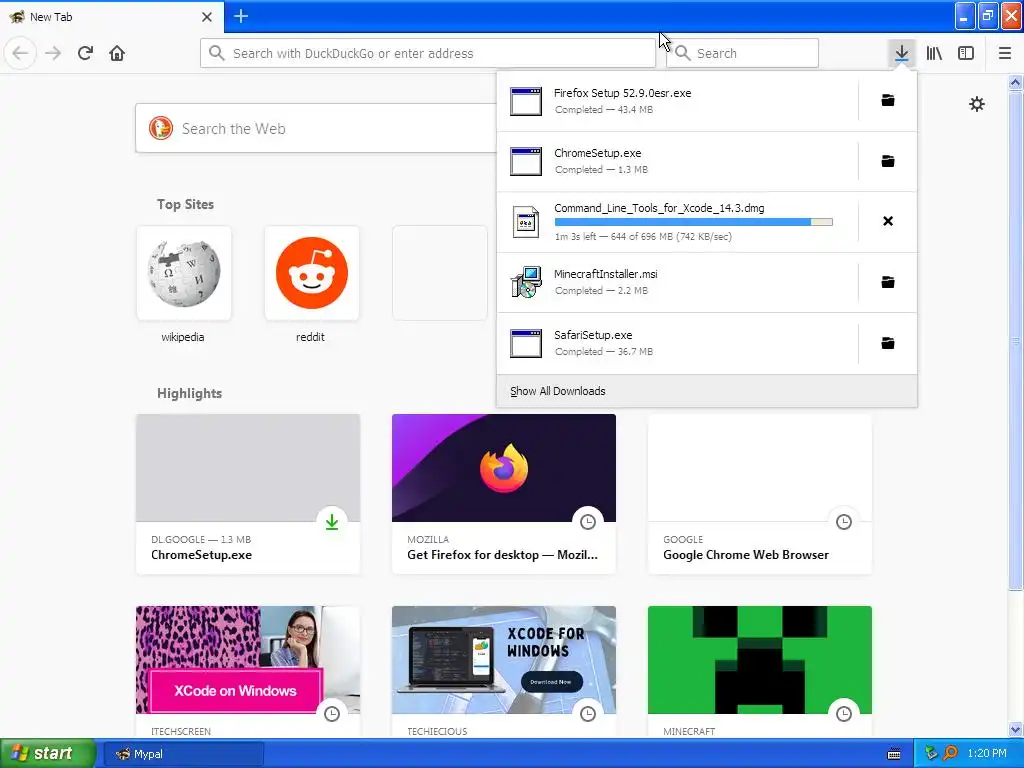The width and height of the screenshot is (1024, 768).
Task: Open folder for Firefox Setup 52.9.0esr.exe
Action: click(x=888, y=101)
